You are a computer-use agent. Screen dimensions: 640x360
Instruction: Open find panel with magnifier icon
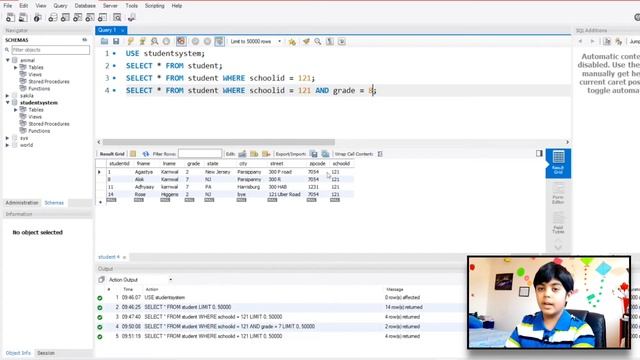[x=318, y=41]
